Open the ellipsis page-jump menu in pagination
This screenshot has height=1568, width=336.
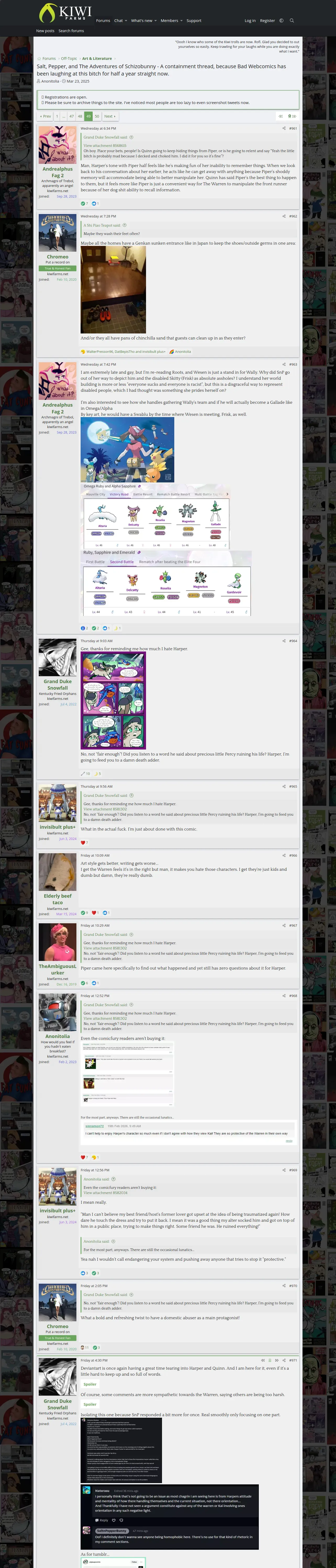(64, 116)
